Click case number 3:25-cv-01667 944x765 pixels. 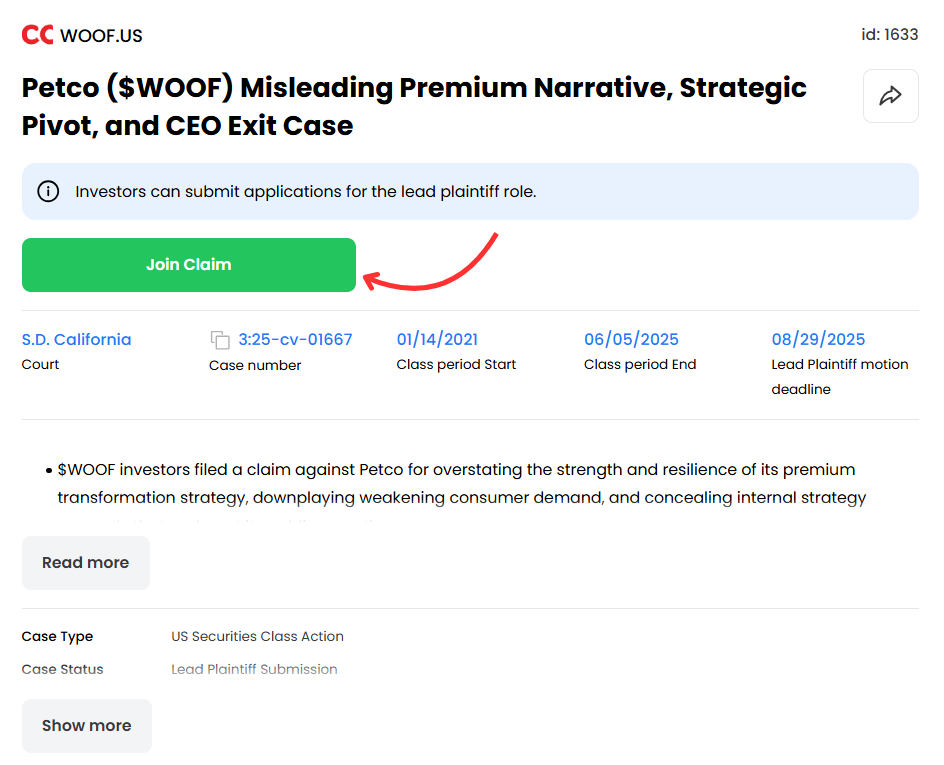295,339
